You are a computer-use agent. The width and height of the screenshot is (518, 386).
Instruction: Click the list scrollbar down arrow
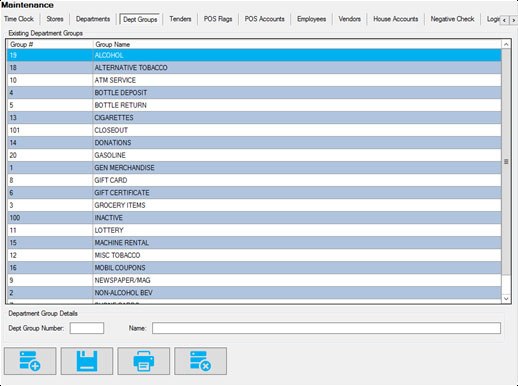tap(506, 299)
